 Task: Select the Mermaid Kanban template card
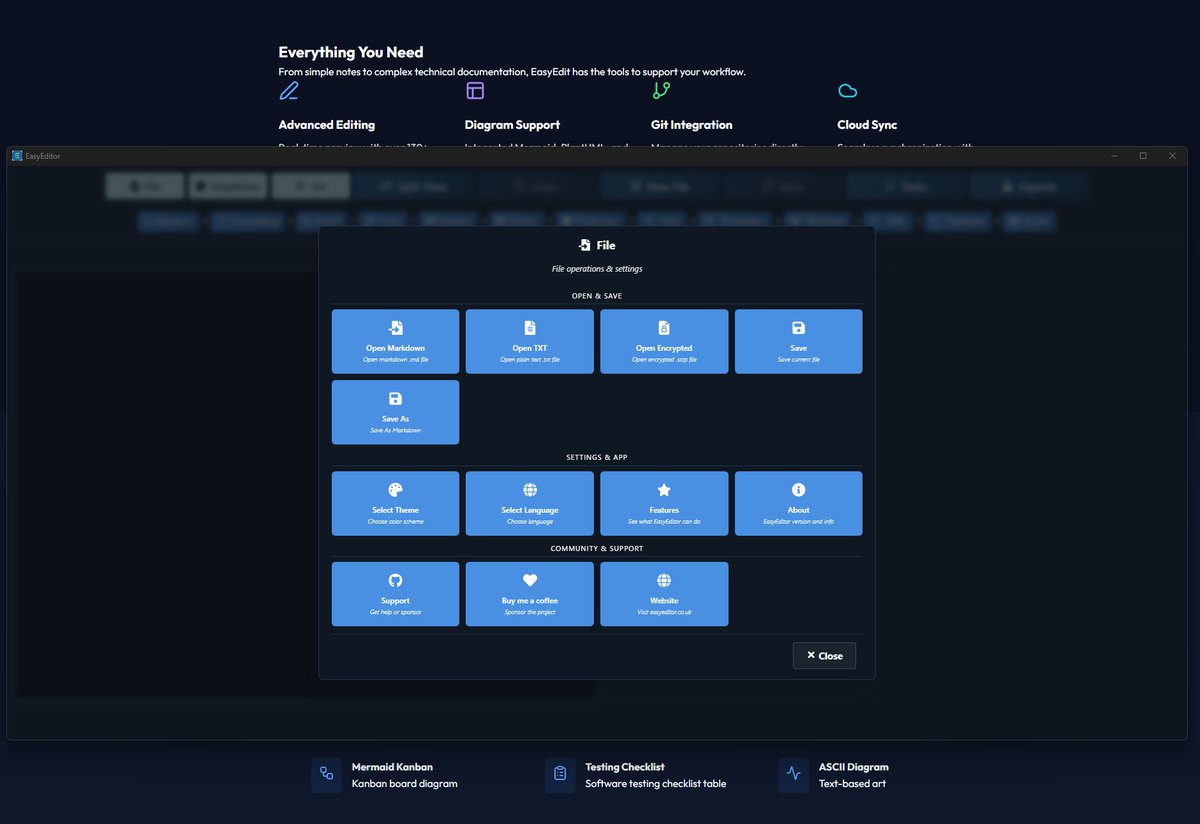coord(386,775)
